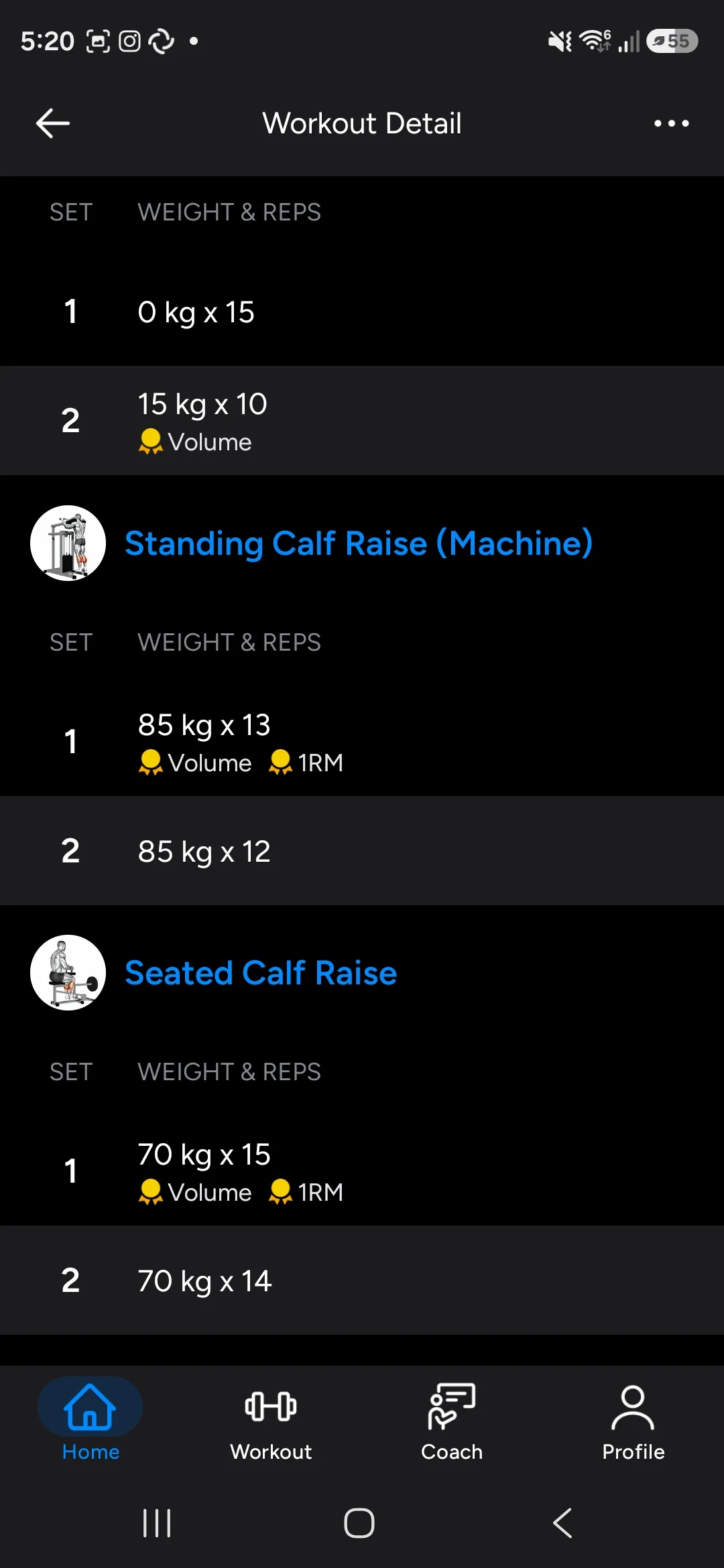Screen dimensions: 724x1568
Task: Tap Volume medal on 15 kg set
Action: (x=195, y=442)
